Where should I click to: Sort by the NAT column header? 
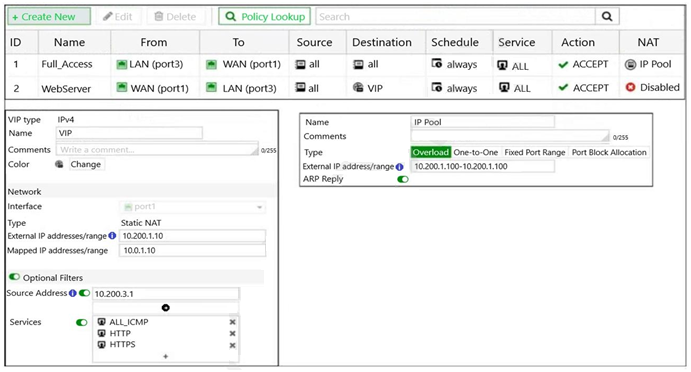tap(648, 42)
